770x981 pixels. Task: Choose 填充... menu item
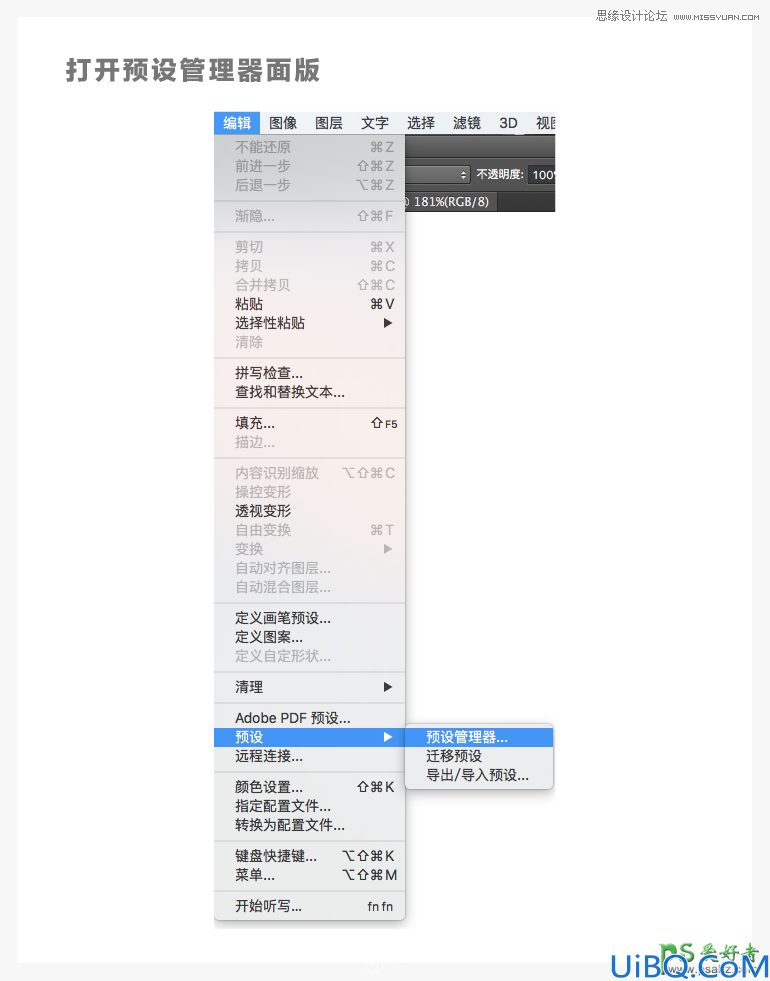click(x=310, y=424)
